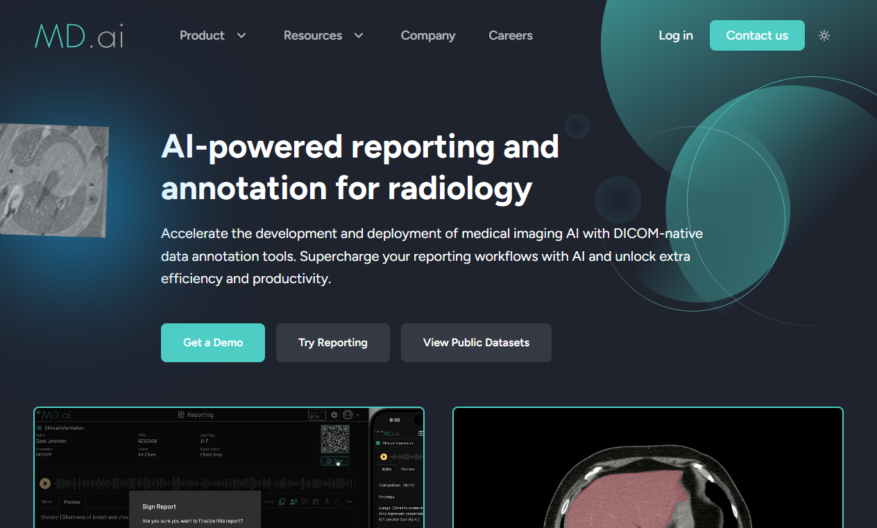
Task: Click the MD.ai logo
Action: tap(79, 36)
